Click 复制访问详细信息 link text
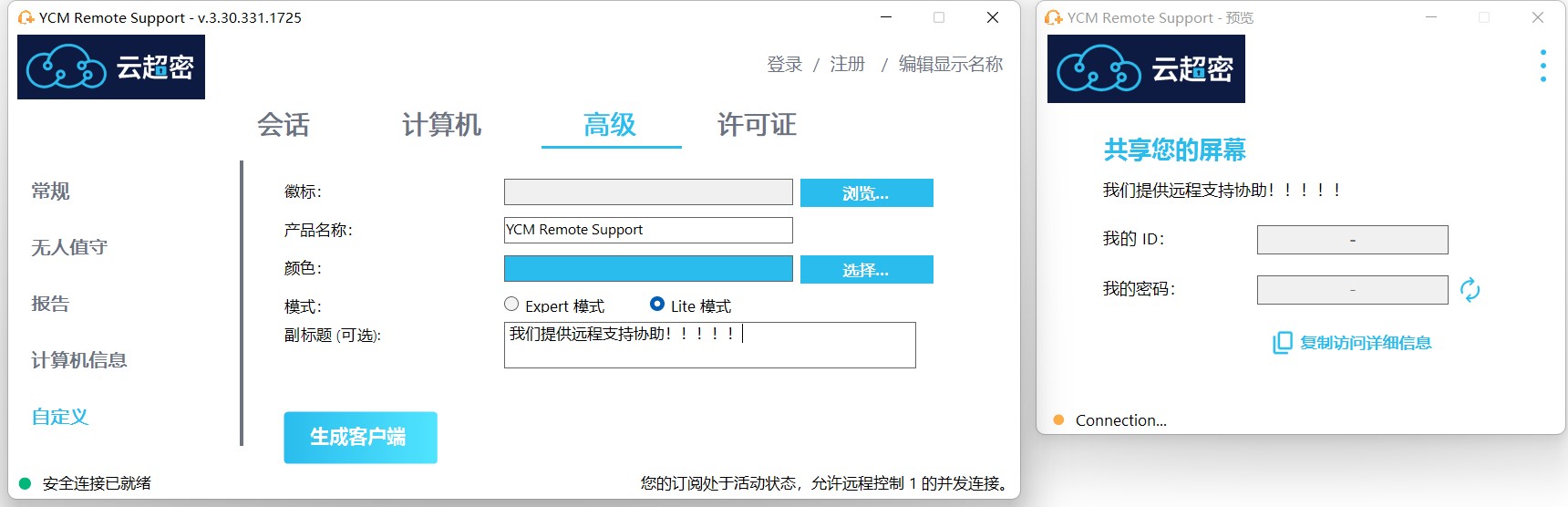 click(1366, 343)
